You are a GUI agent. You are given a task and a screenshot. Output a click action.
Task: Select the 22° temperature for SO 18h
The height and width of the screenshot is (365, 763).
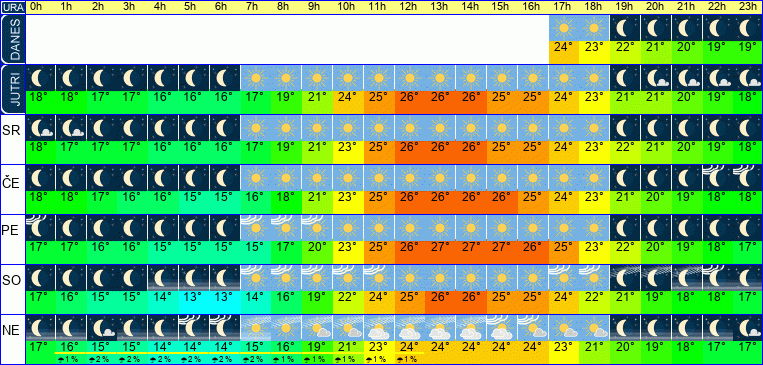(595, 297)
